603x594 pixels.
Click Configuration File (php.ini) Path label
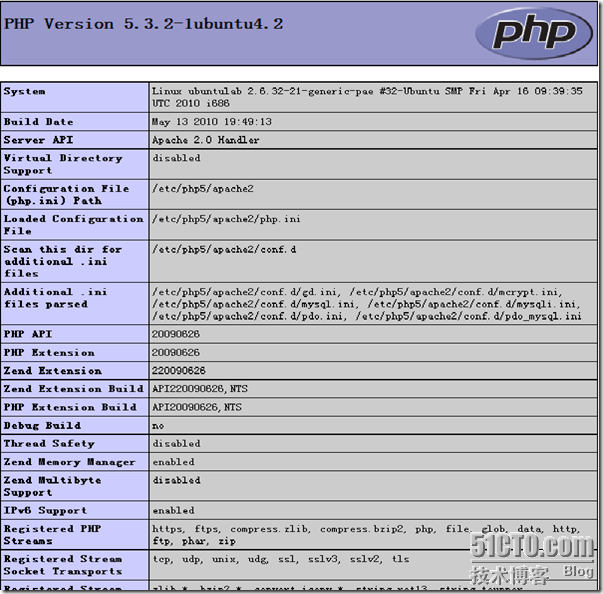tap(66, 195)
